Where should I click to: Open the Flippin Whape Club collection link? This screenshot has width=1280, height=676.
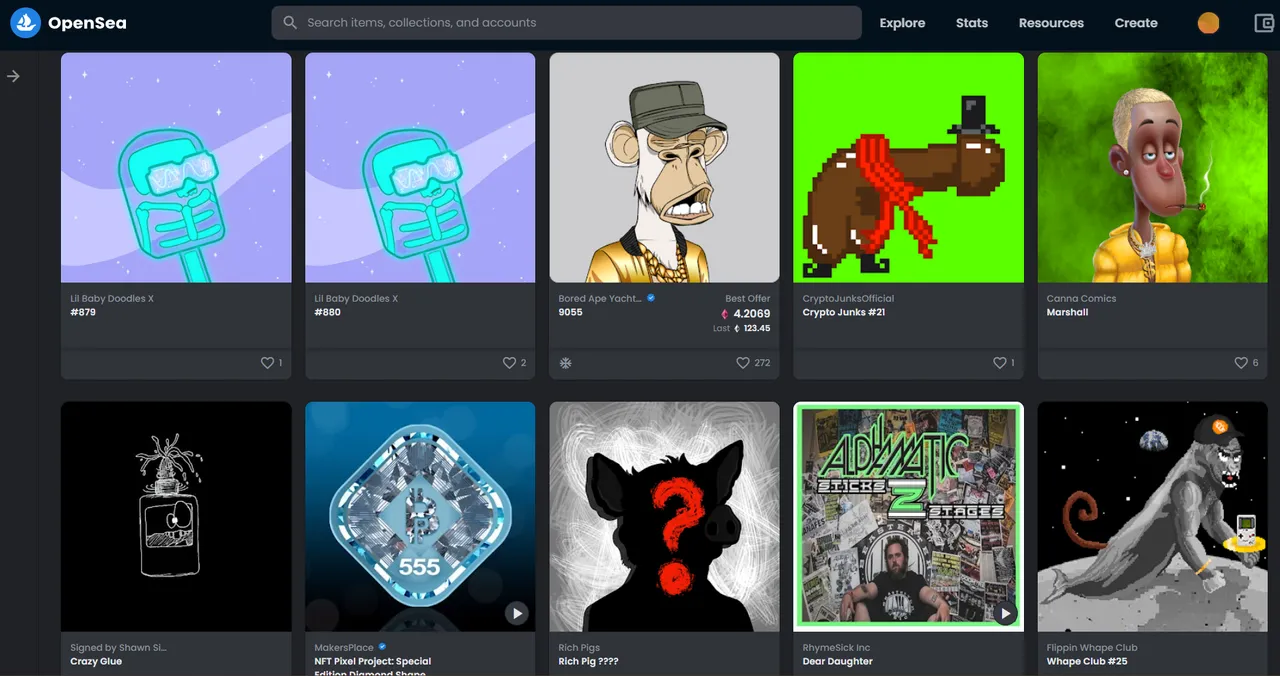pos(1092,647)
